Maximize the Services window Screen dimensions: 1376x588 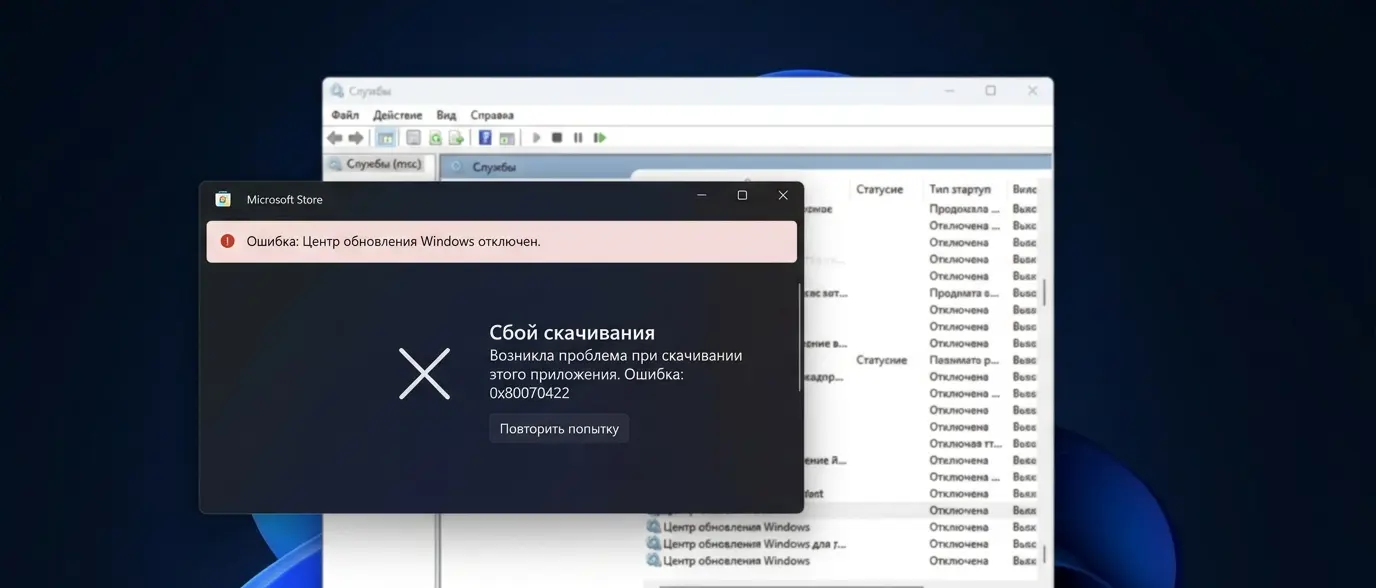990,91
